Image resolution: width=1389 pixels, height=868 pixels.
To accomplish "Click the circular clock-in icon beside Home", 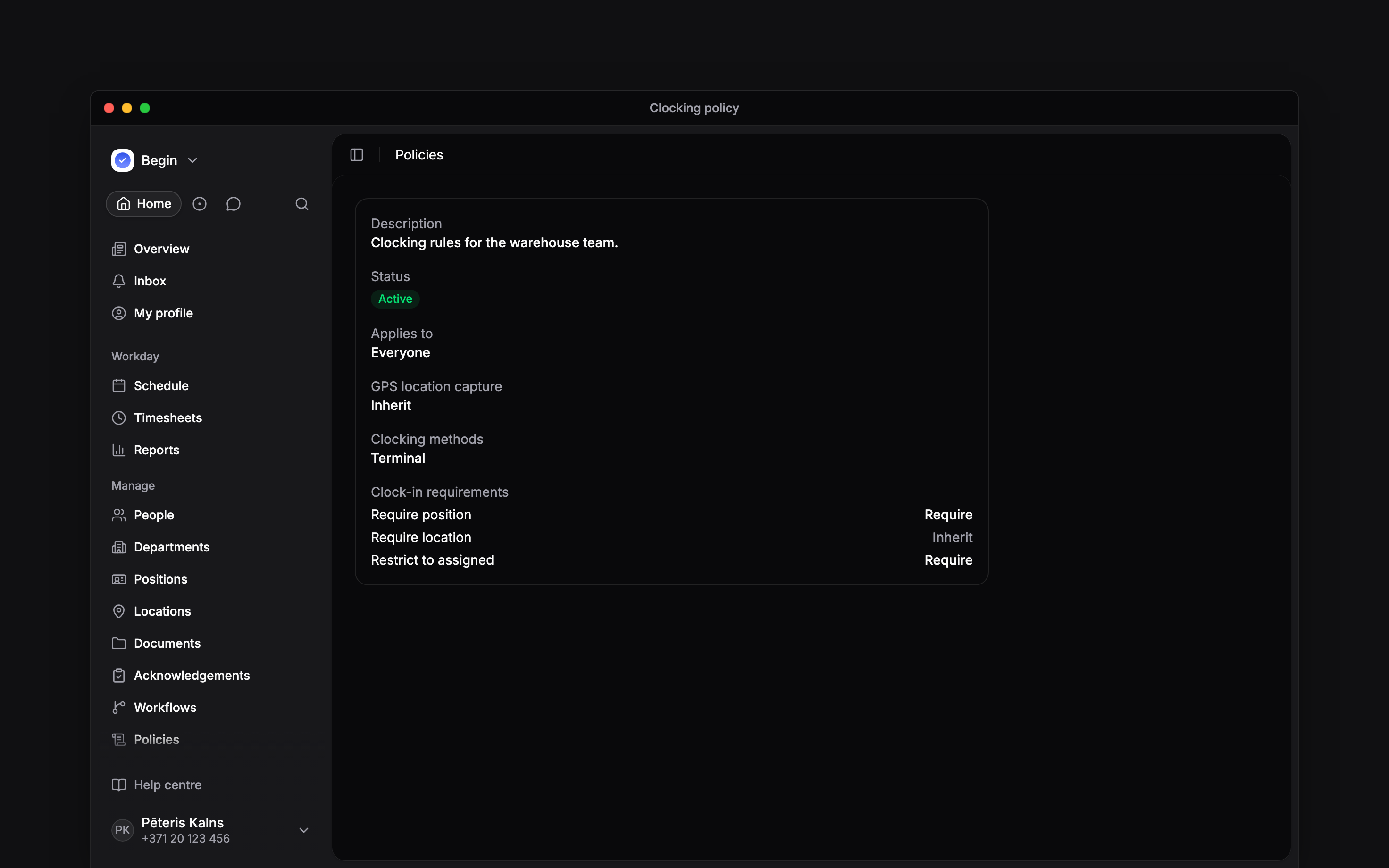I will point(199,204).
